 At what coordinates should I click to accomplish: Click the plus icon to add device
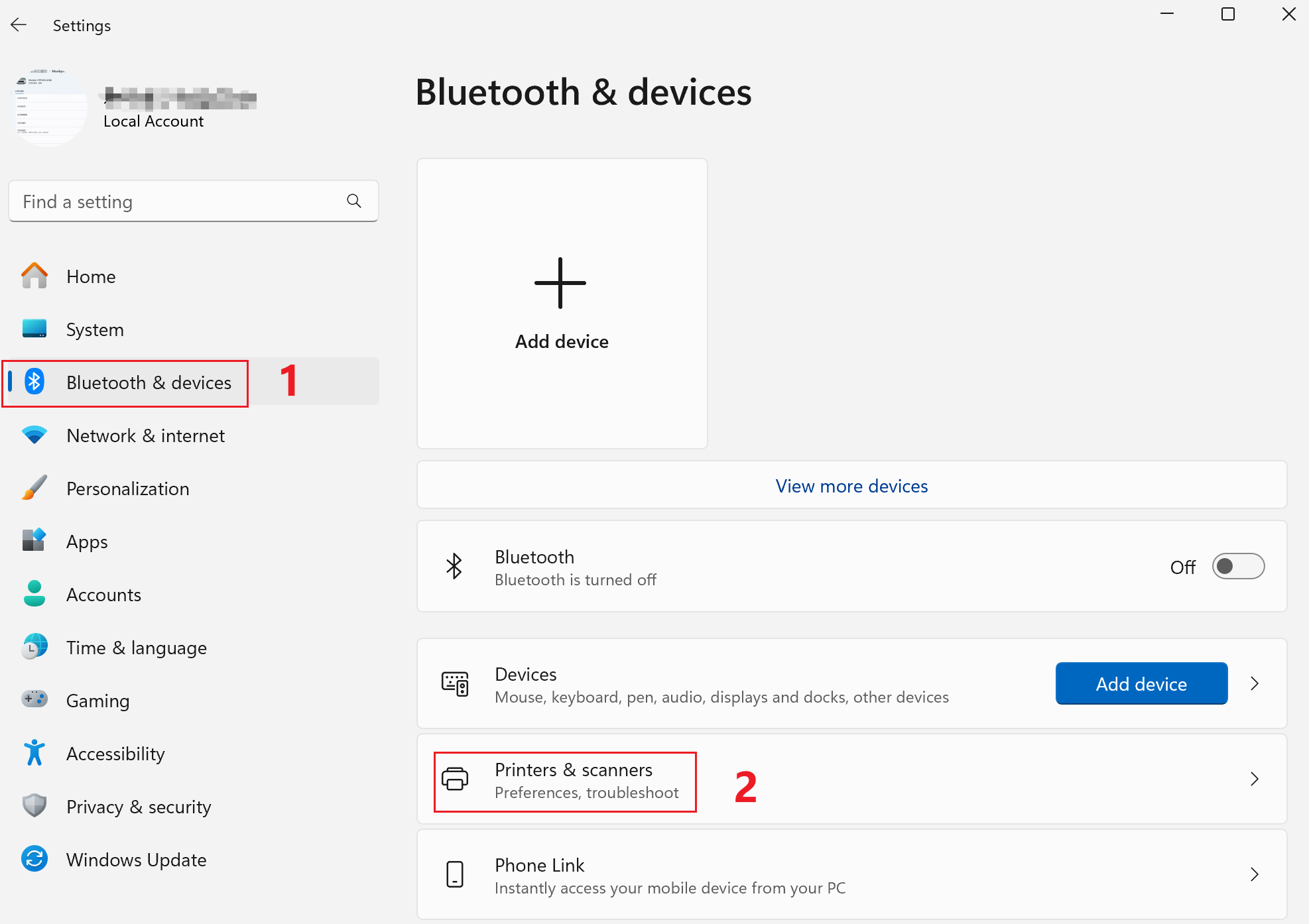(x=560, y=283)
